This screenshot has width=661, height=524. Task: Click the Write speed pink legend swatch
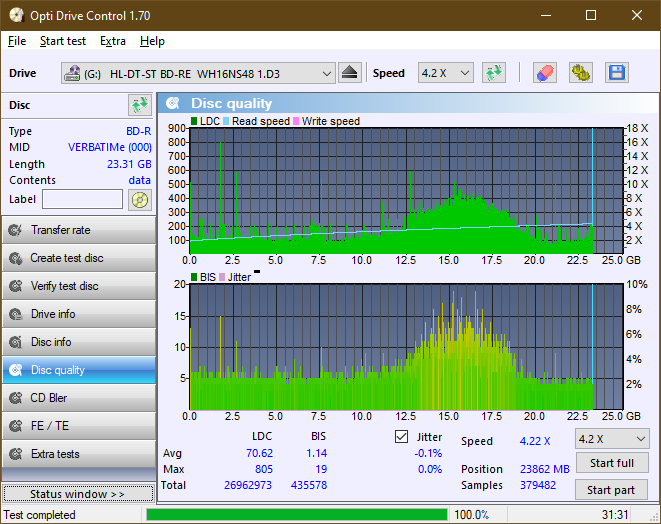pyautogui.click(x=296, y=121)
